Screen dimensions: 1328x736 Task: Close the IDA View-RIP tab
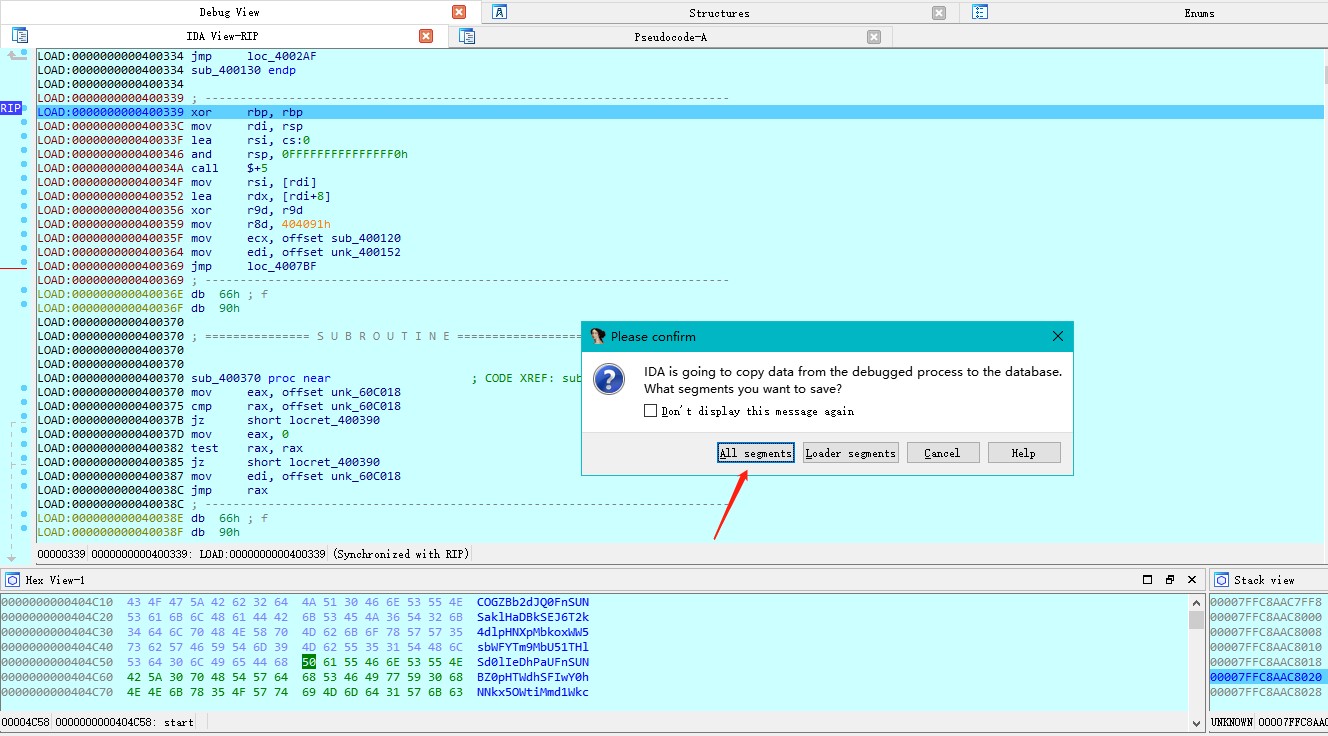click(426, 36)
